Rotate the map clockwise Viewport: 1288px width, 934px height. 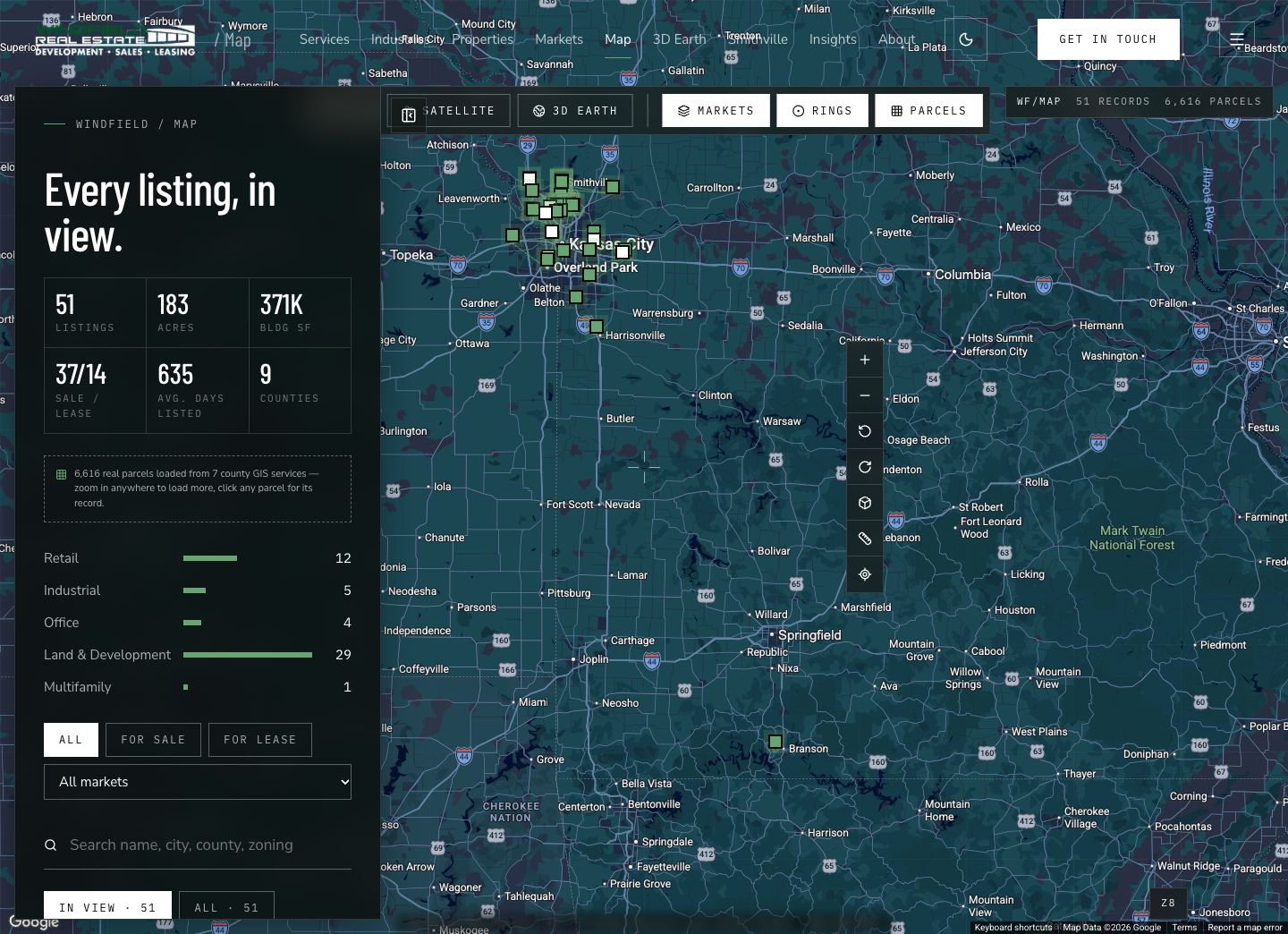click(864, 467)
